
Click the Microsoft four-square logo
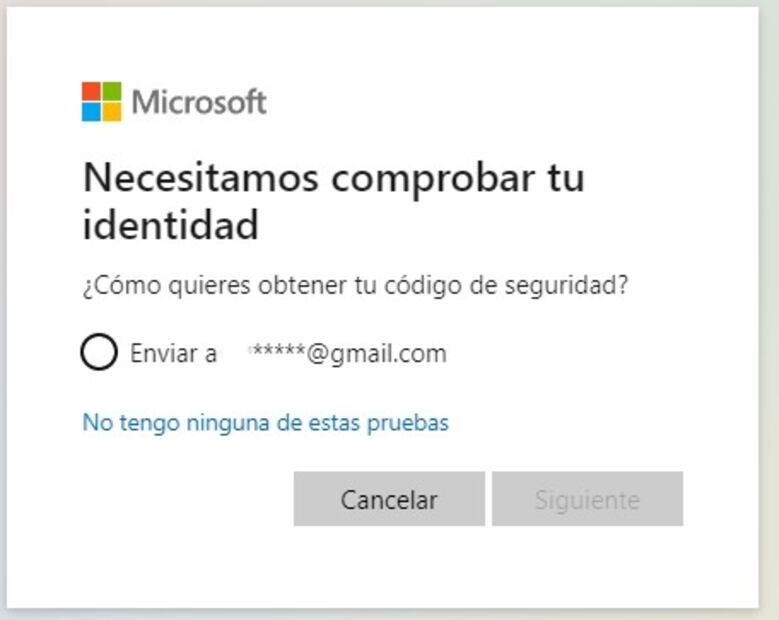pos(101,101)
